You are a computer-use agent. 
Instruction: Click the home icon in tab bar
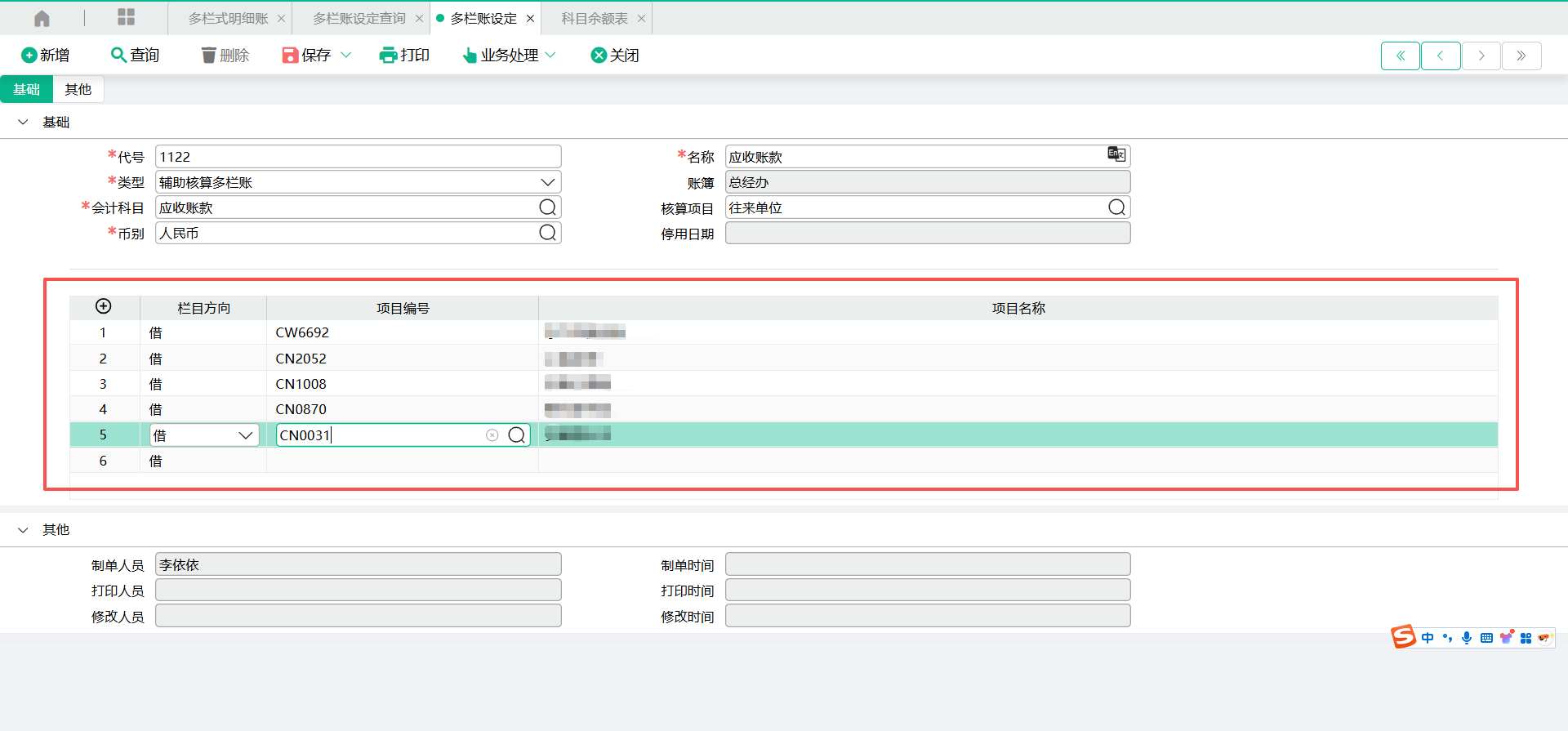[42, 18]
